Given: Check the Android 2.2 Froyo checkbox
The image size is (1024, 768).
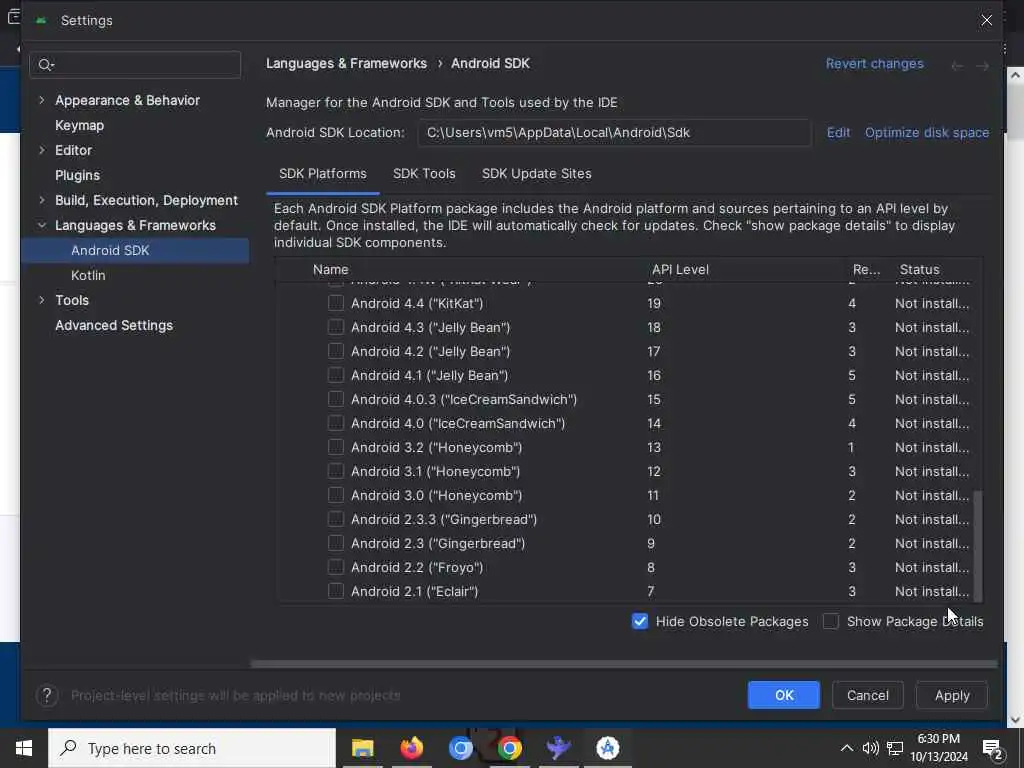Looking at the screenshot, I should (x=336, y=567).
